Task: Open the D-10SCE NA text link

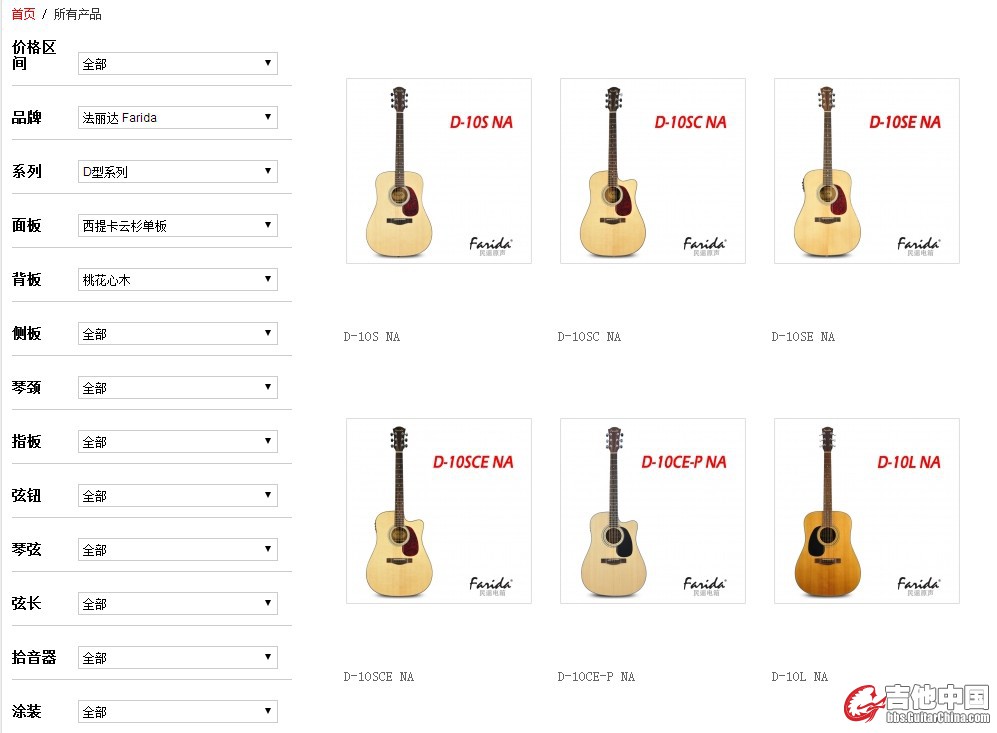Action: point(379,677)
